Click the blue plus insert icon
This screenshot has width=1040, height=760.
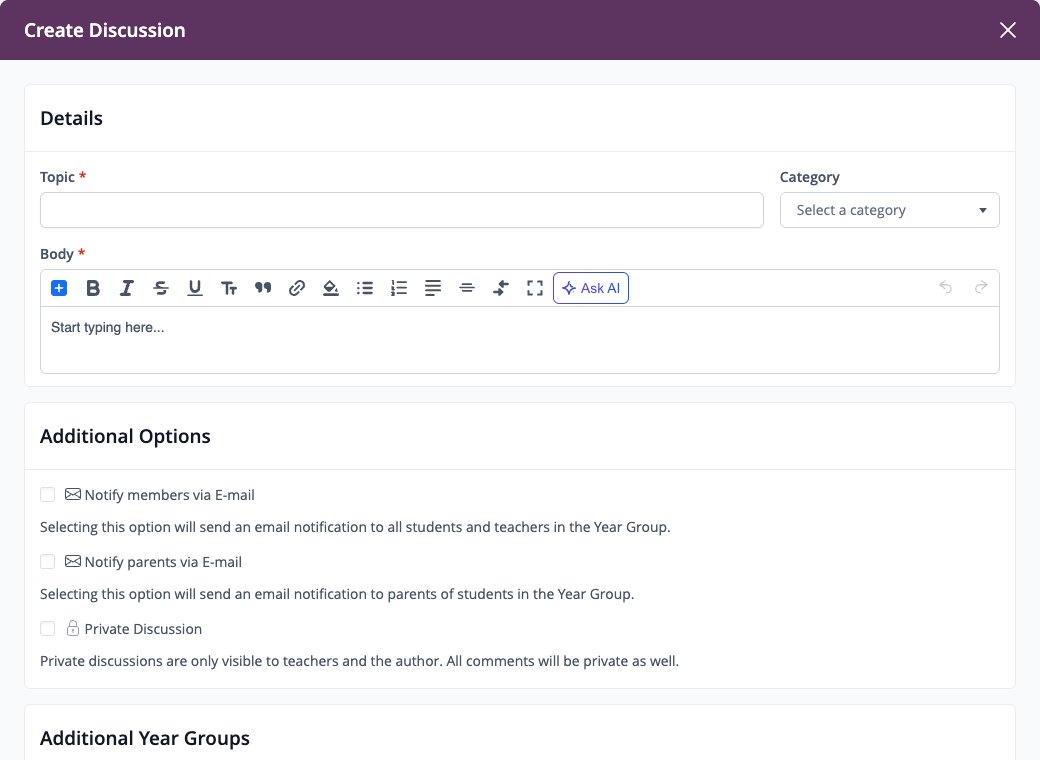coord(59,288)
